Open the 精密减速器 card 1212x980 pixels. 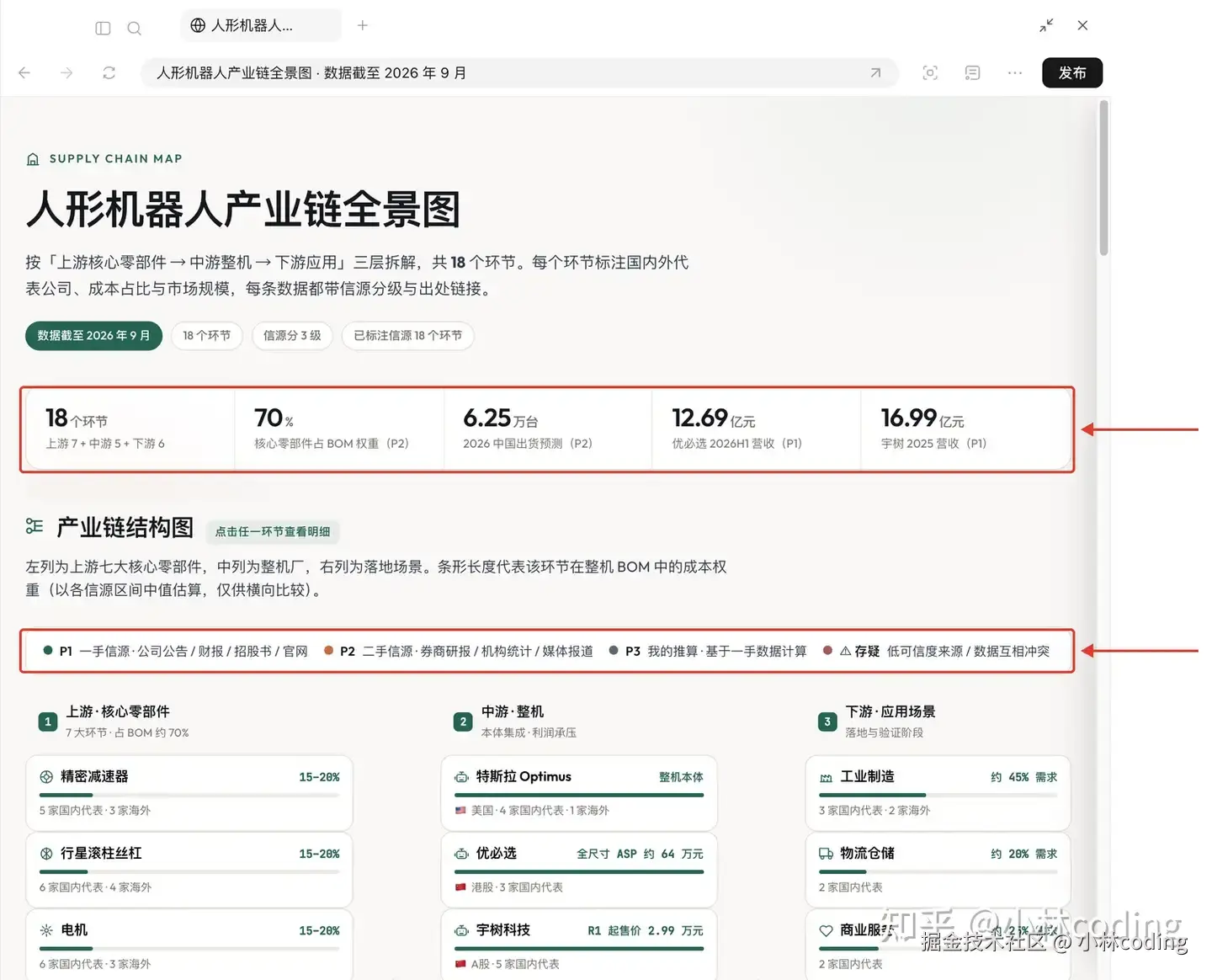pyautogui.click(x=189, y=791)
